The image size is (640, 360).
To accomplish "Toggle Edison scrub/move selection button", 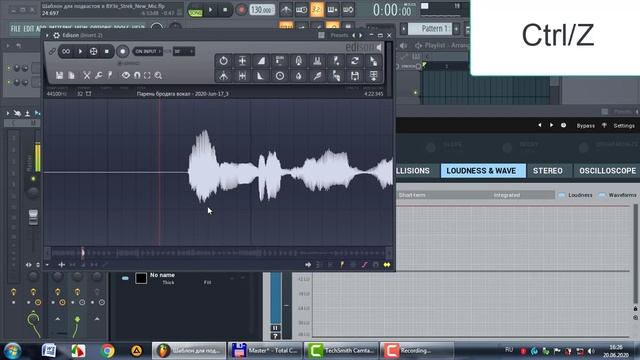I will click(x=93, y=51).
